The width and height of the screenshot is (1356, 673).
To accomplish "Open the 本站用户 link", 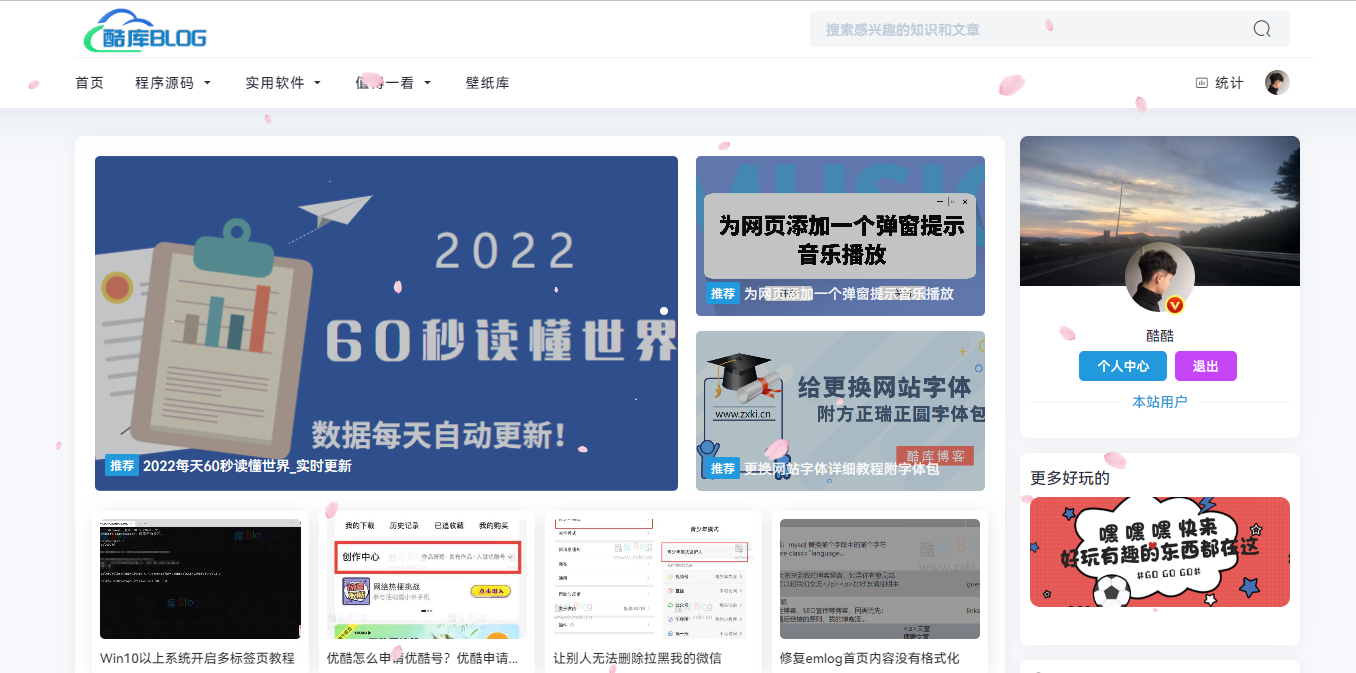I will click(1159, 400).
